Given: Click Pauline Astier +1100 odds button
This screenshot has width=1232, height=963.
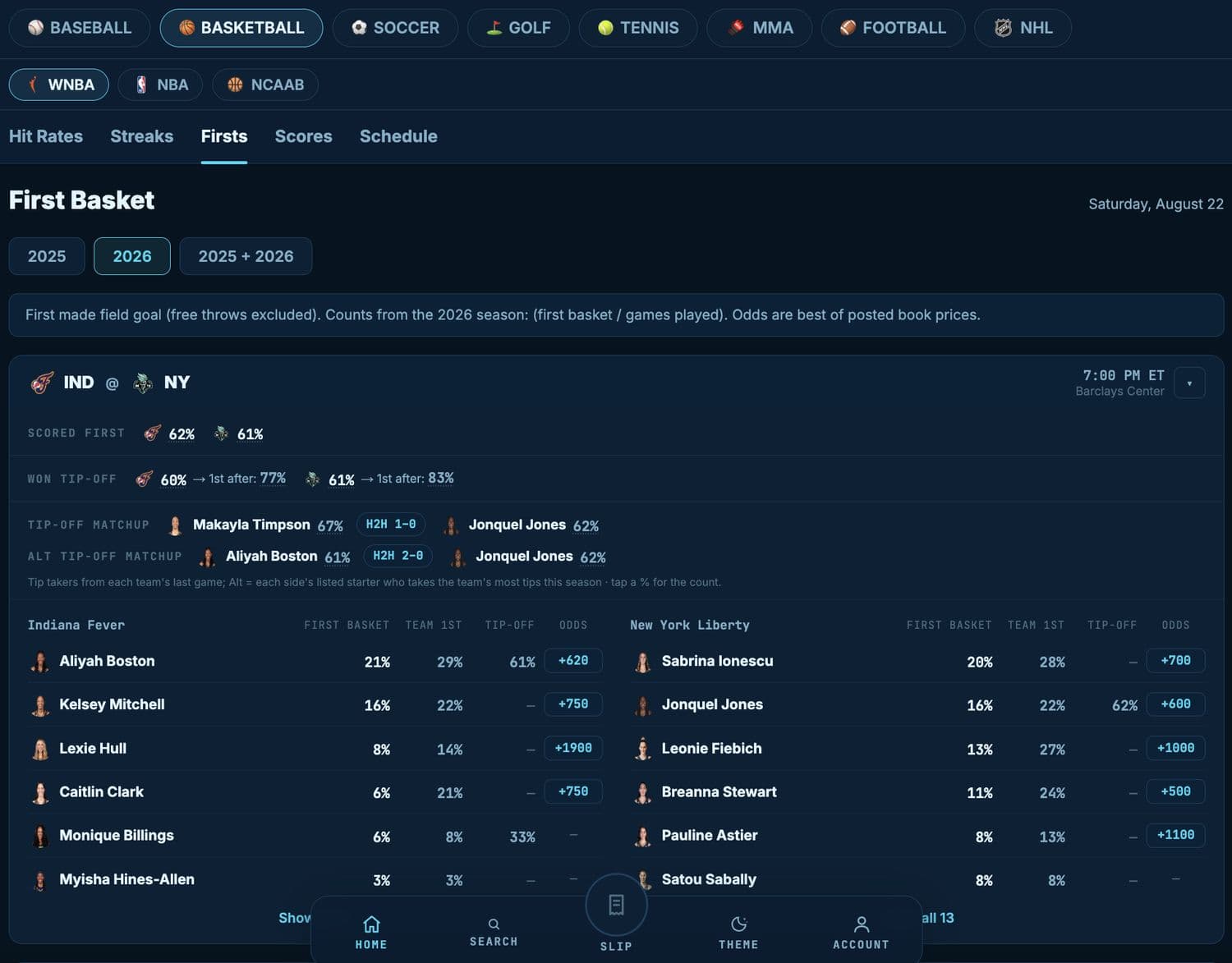Looking at the screenshot, I should 1176,835.
